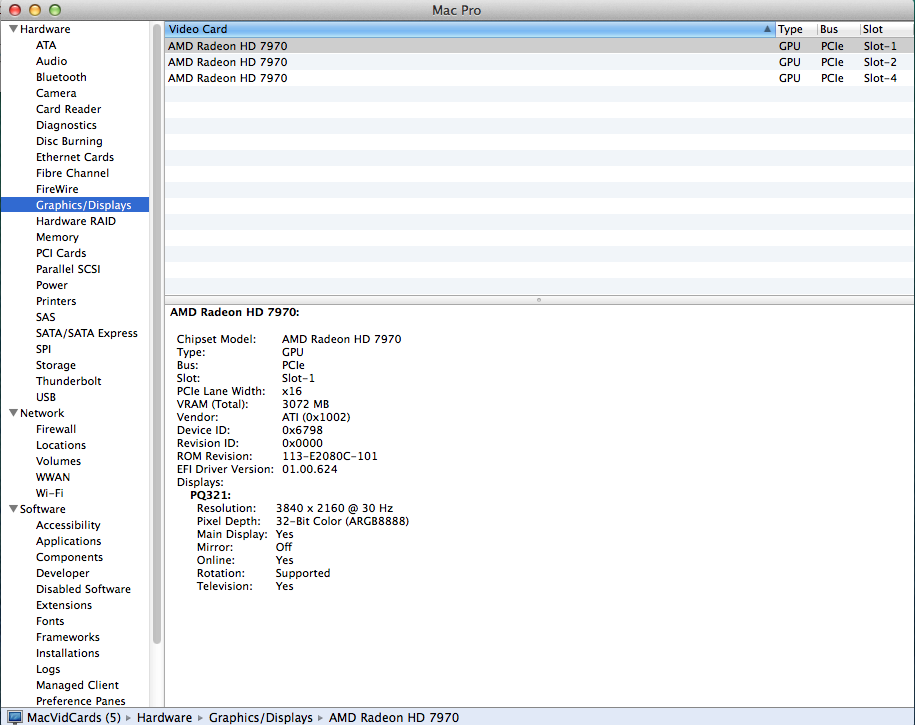
Task: Select the AMD Radeon HD 7970 in Slot-2 row
Action: [x=540, y=62]
